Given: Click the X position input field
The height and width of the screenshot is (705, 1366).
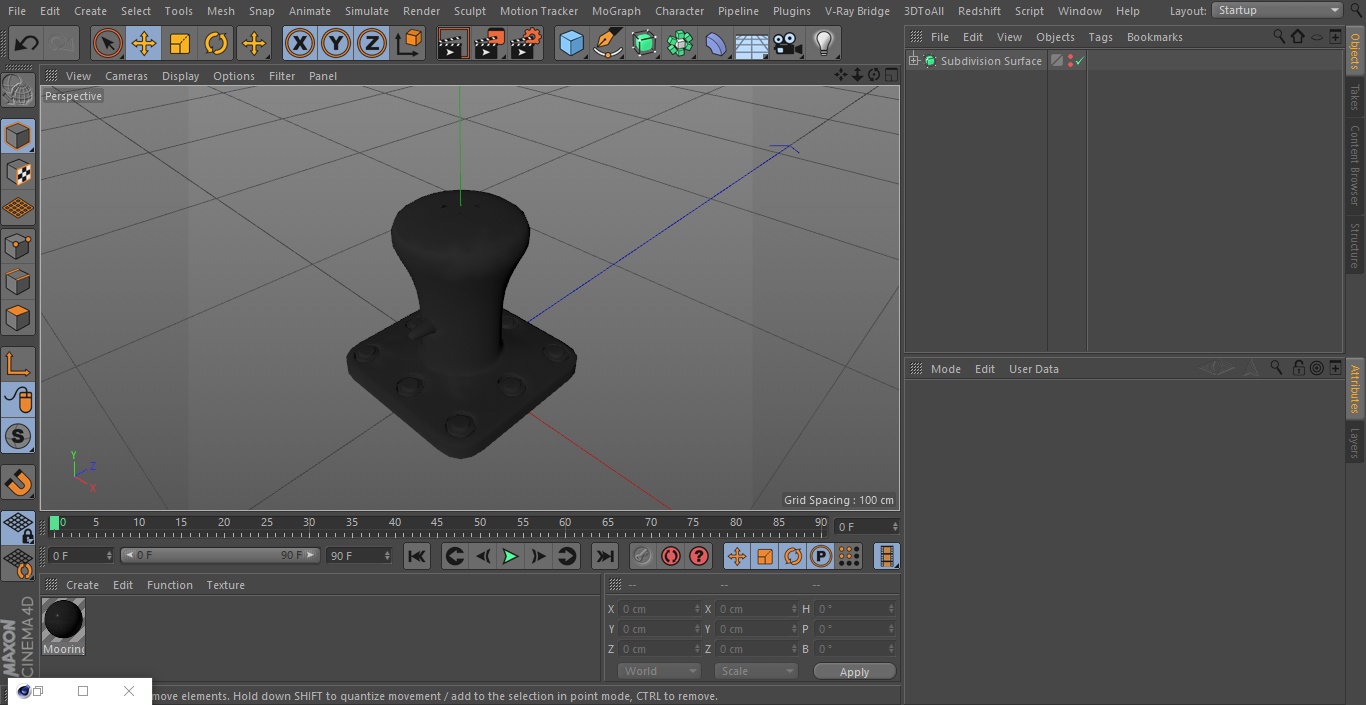Looking at the screenshot, I should pos(660,609).
